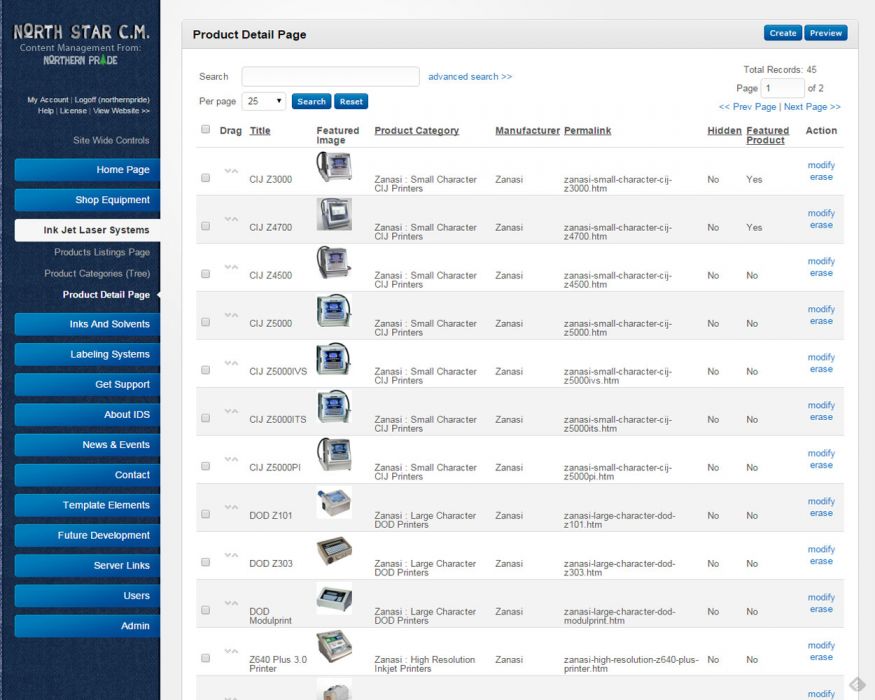
Task: Open Inks And Solvents sidebar section
Action: [x=87, y=324]
